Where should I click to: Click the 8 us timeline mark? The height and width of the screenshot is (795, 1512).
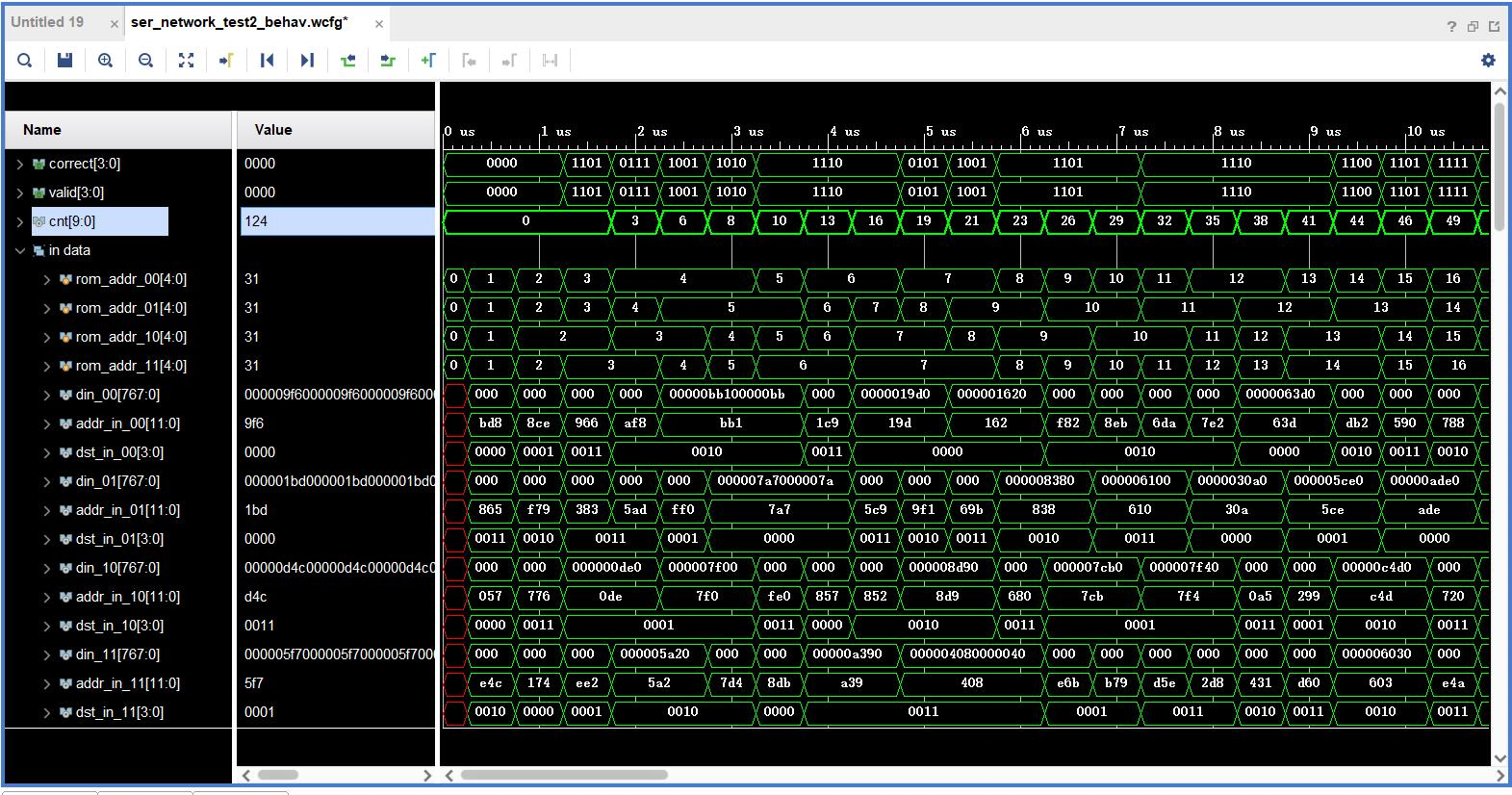pos(1229,131)
